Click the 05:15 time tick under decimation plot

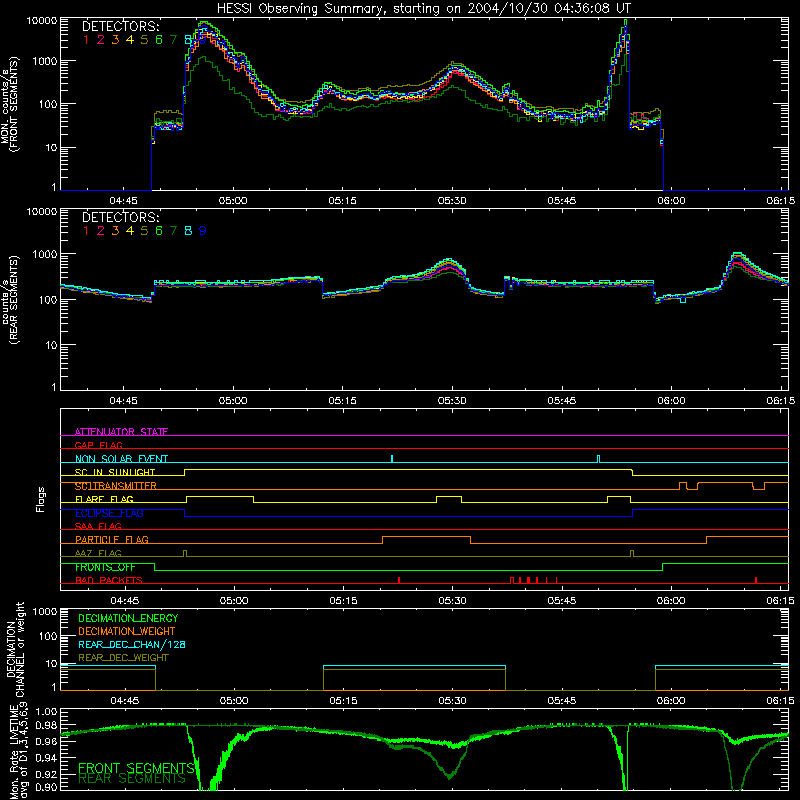tap(343, 701)
